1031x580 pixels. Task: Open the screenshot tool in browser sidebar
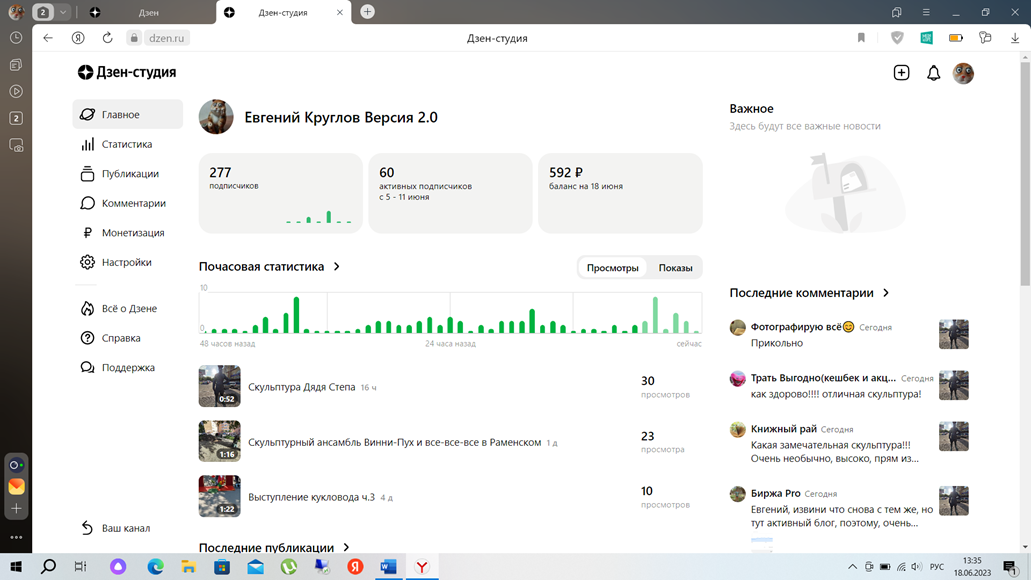tap(16, 145)
